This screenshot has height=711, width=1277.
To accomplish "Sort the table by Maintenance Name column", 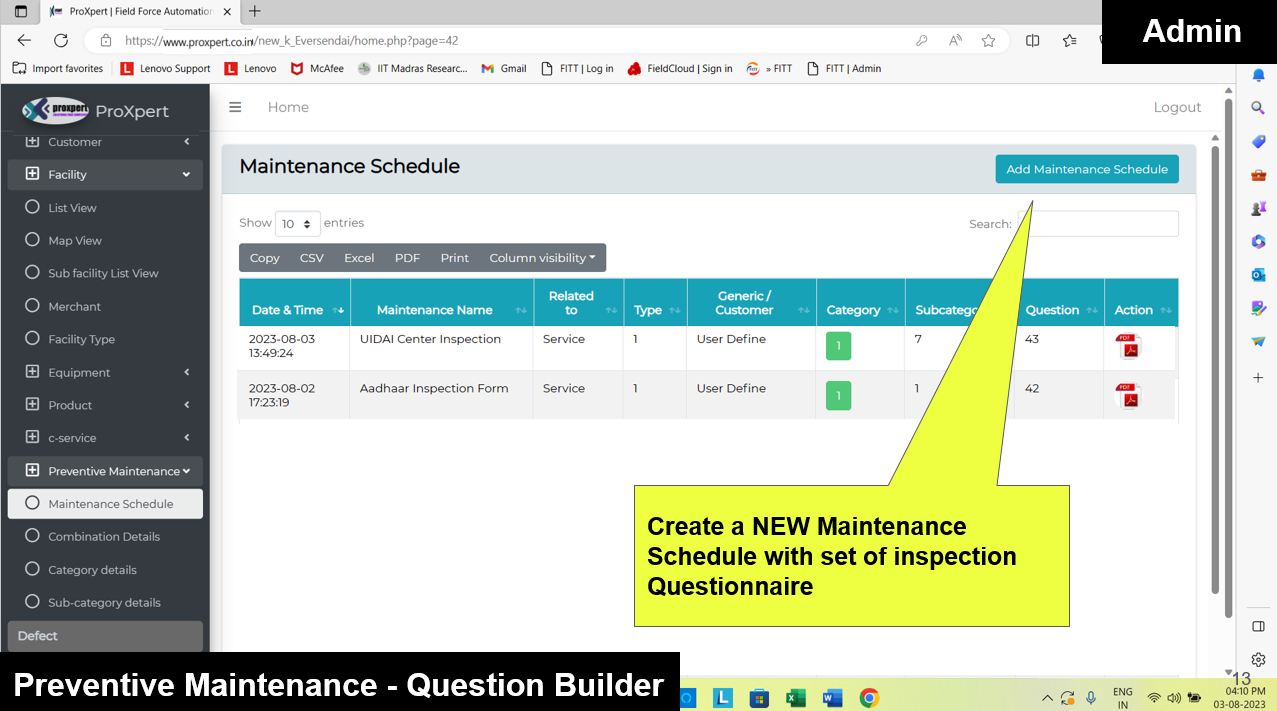I will pos(435,310).
